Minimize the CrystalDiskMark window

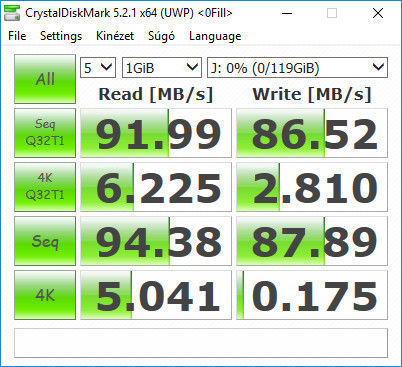coord(287,13)
